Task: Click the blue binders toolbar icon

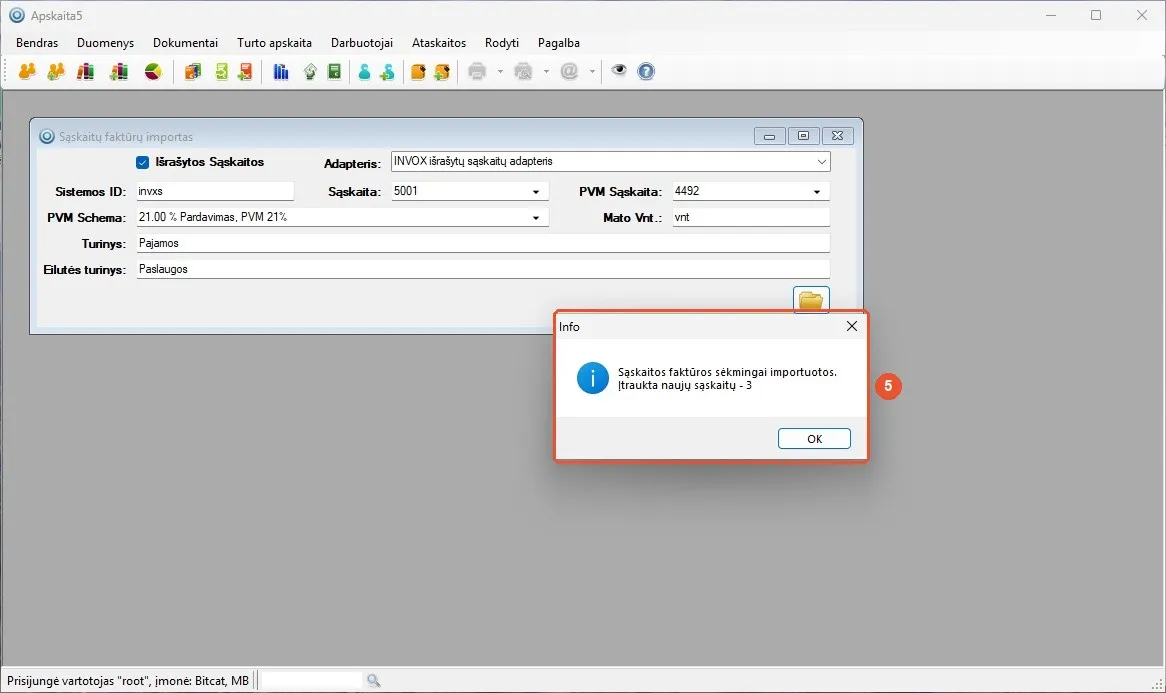Action: (280, 71)
